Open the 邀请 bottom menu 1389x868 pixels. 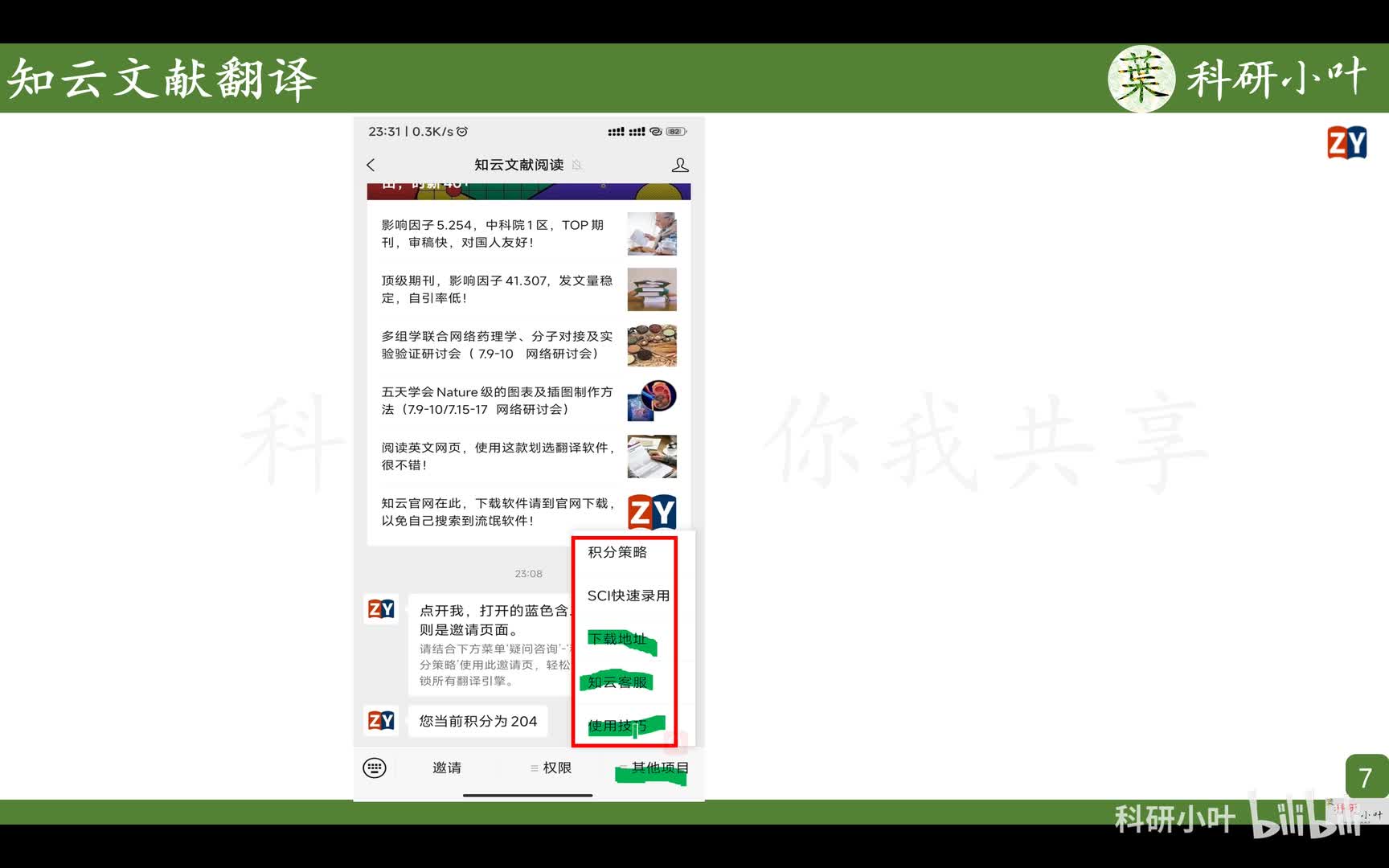(447, 768)
